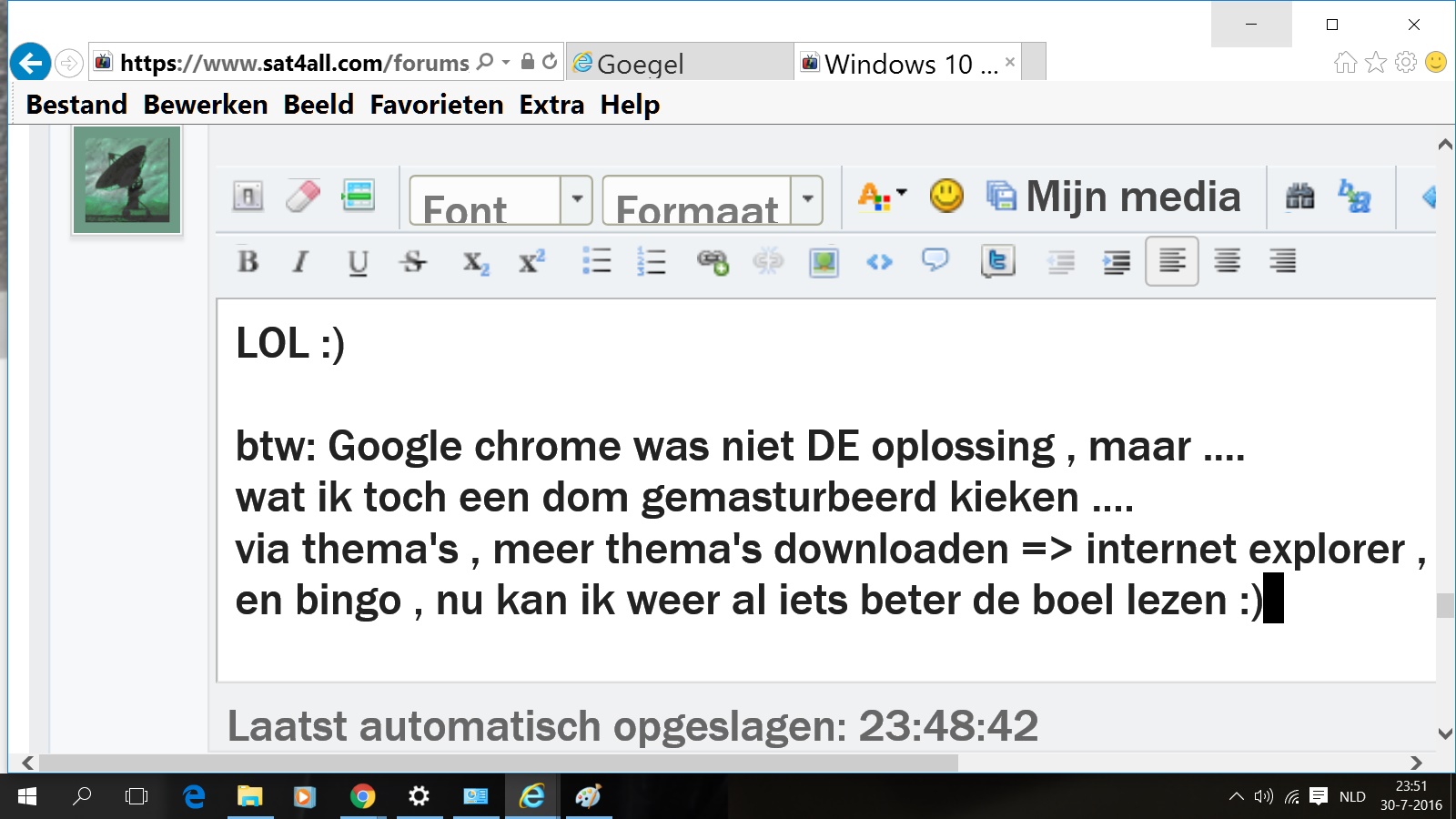This screenshot has height=819, width=1456.
Task: Insert a code block
Action: 879,262
